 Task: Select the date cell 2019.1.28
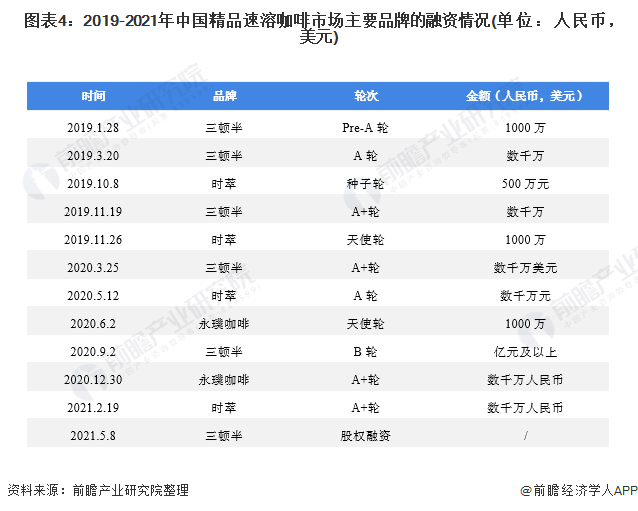point(93,128)
